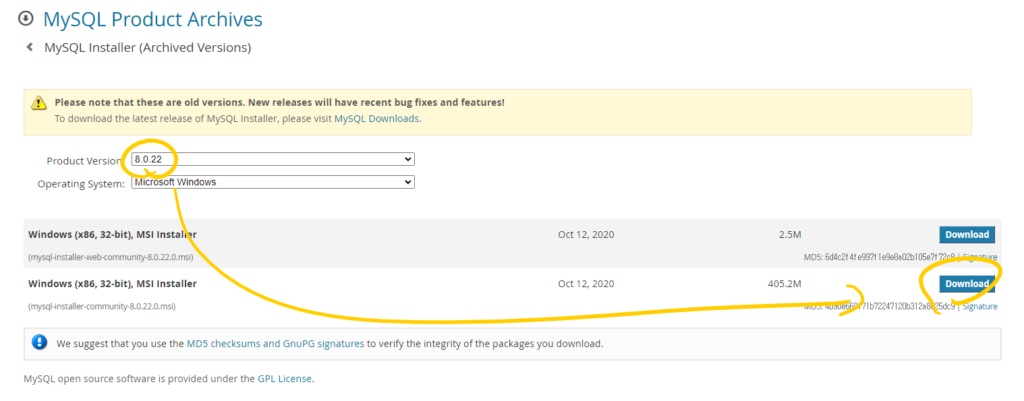Click the first row's Windows MSI Installer title
1024x401 pixels.
(112, 234)
